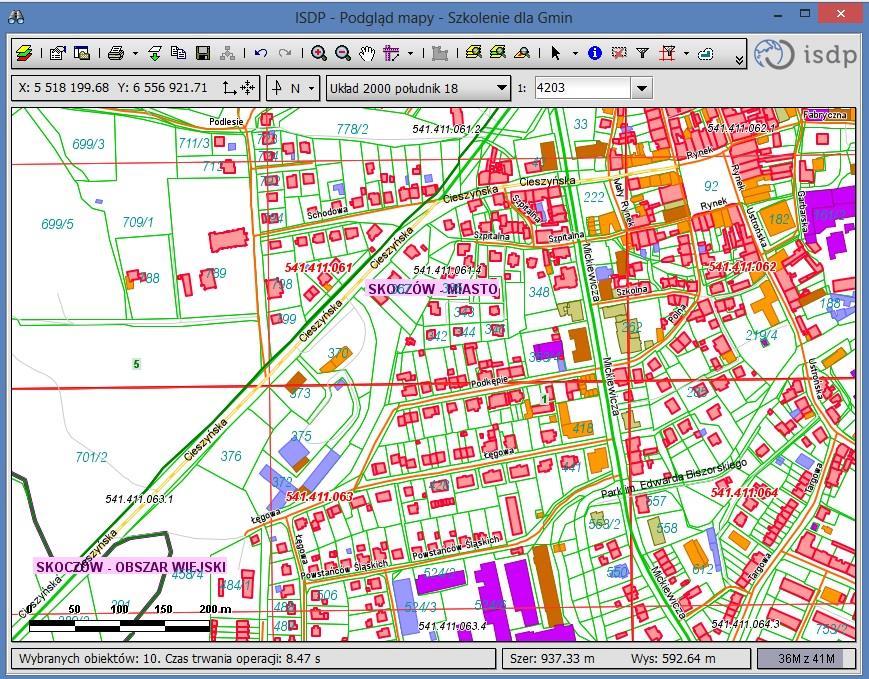
Task: Click the greyed polygon shape icon
Action: [x=439, y=53]
